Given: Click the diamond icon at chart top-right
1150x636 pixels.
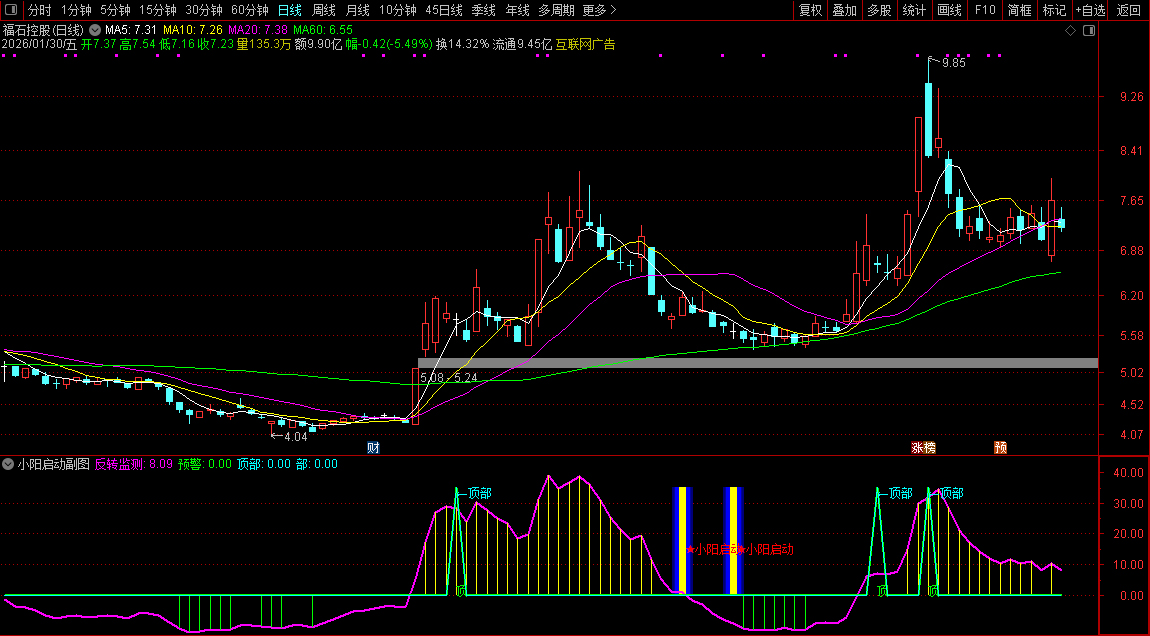Looking at the screenshot, I should coord(1070,31).
